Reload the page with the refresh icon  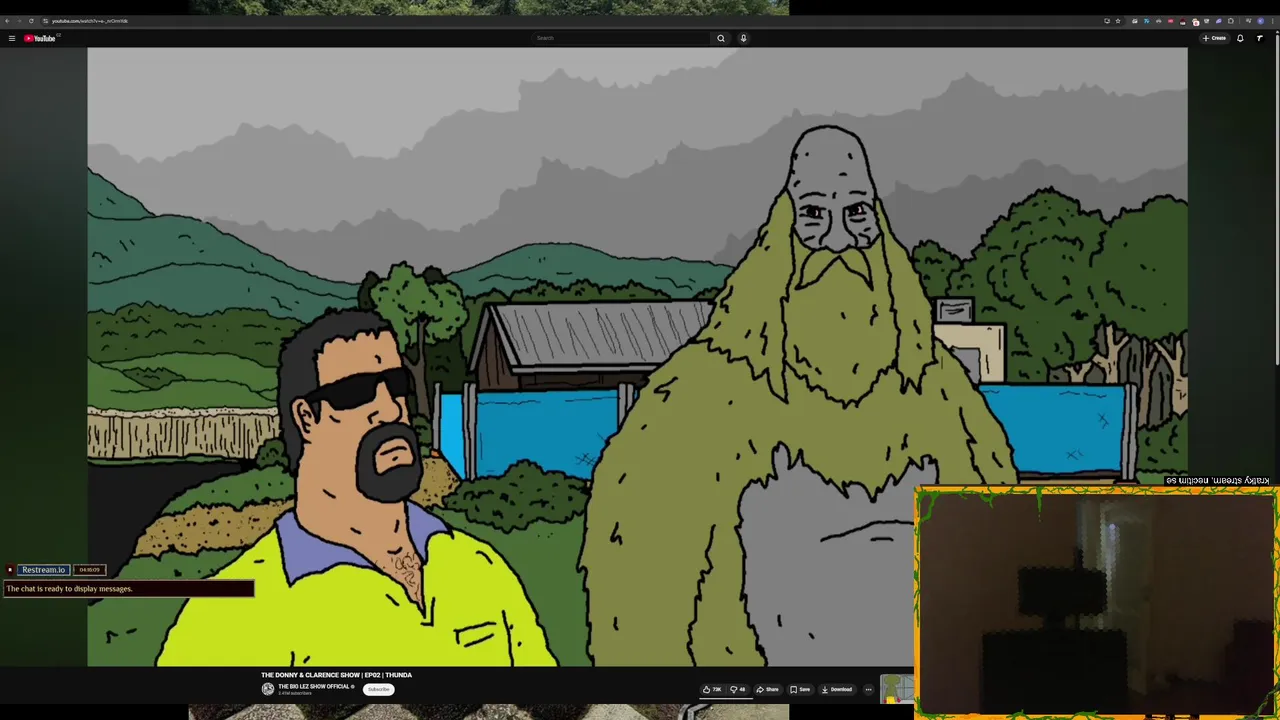pyautogui.click(x=31, y=21)
